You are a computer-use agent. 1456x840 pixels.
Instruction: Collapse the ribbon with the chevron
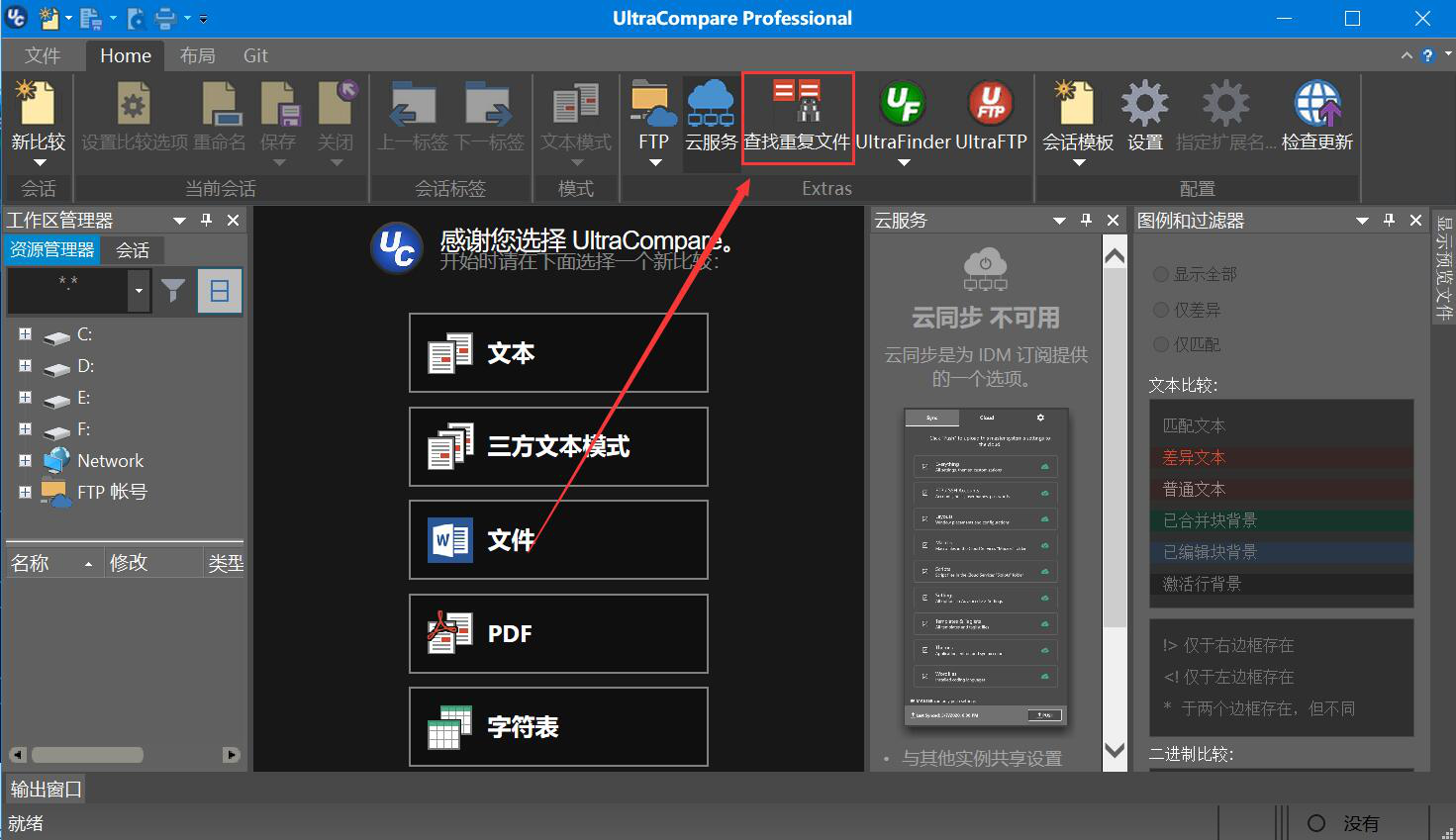click(1407, 55)
